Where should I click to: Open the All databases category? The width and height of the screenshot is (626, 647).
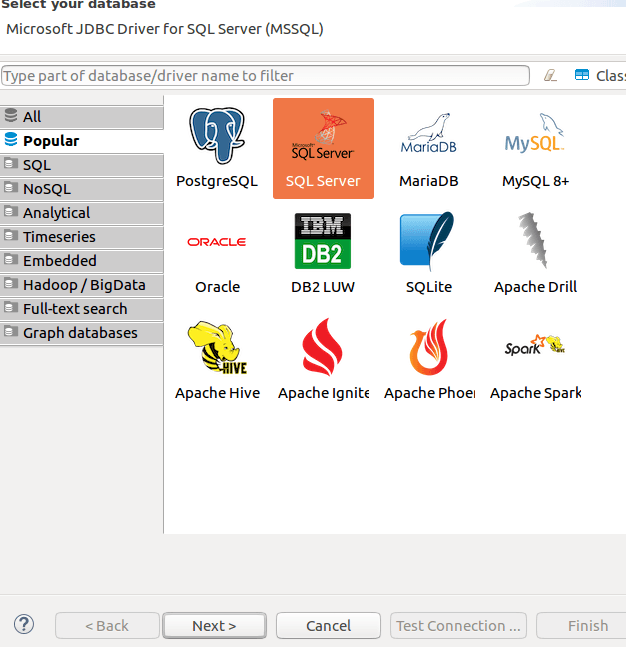[82, 117]
